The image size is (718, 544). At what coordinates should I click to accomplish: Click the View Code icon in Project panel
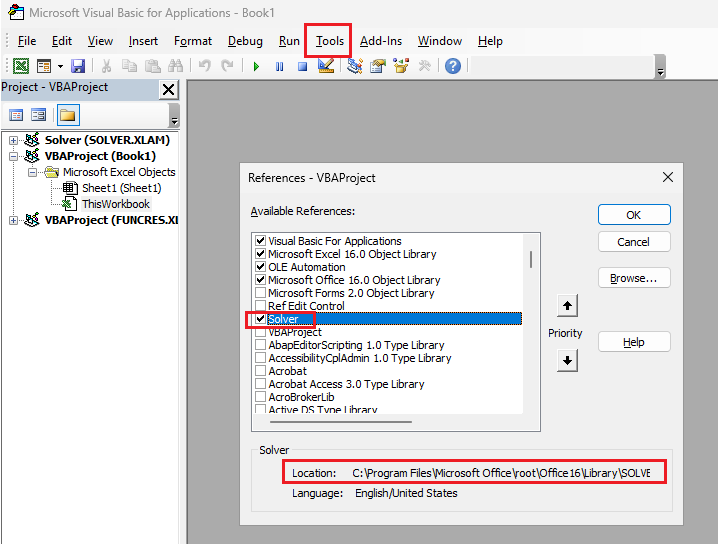click(16, 115)
